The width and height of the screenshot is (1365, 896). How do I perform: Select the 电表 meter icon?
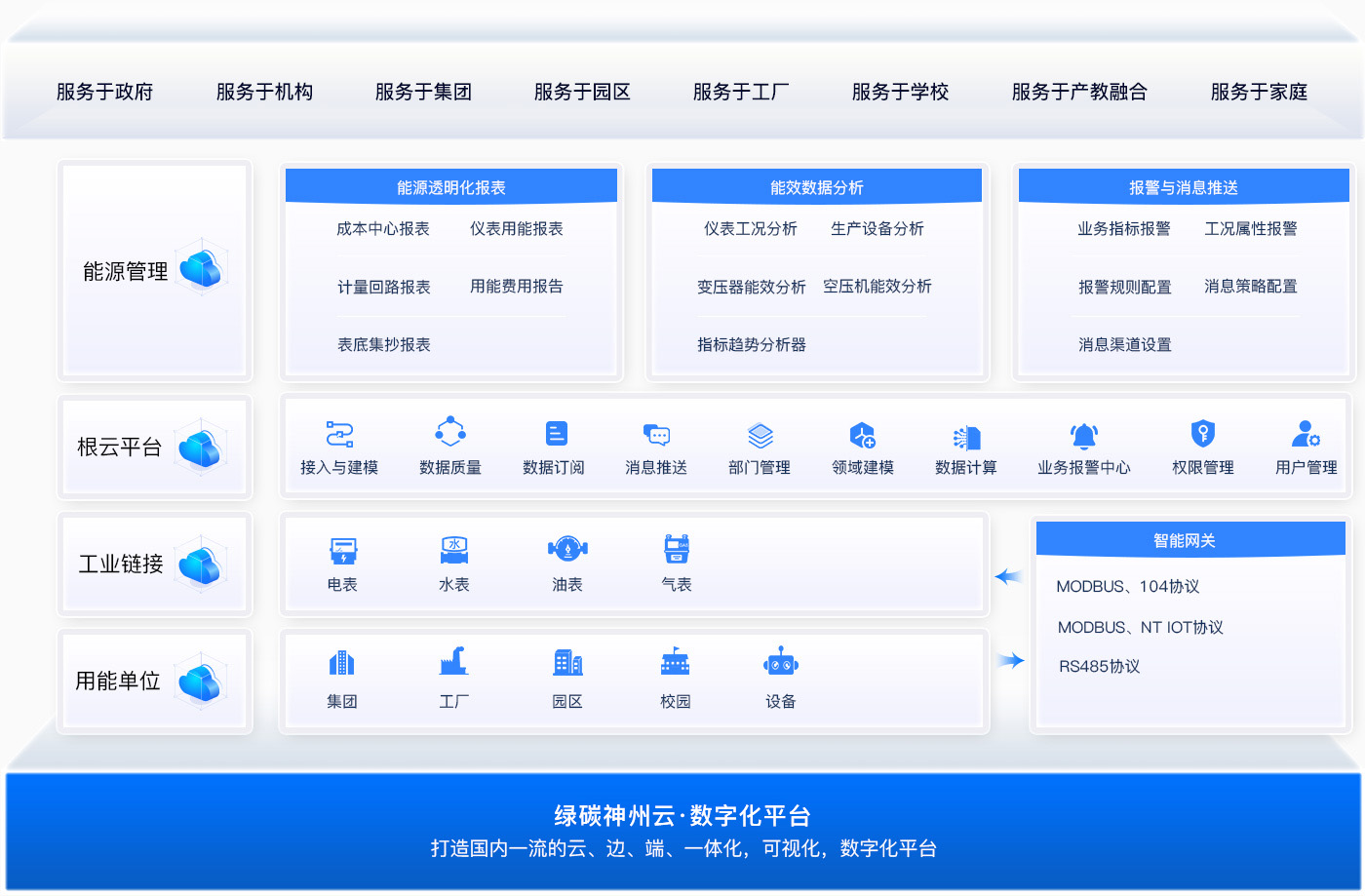343,551
